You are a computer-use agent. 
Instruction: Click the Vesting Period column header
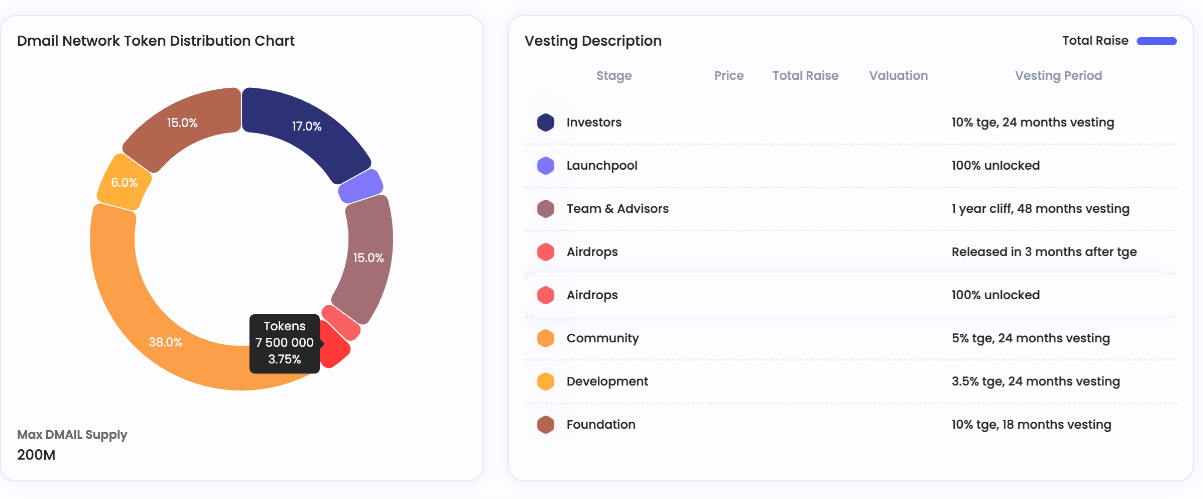pyautogui.click(x=1058, y=76)
